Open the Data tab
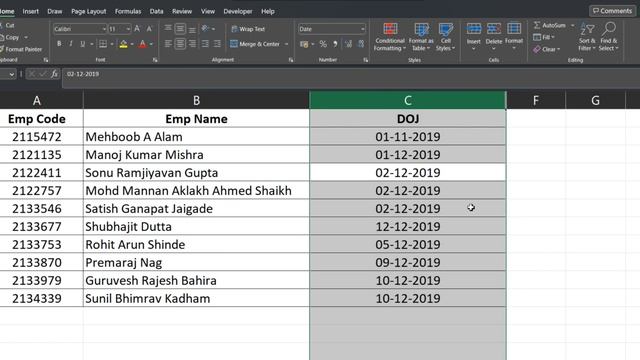 [156, 11]
